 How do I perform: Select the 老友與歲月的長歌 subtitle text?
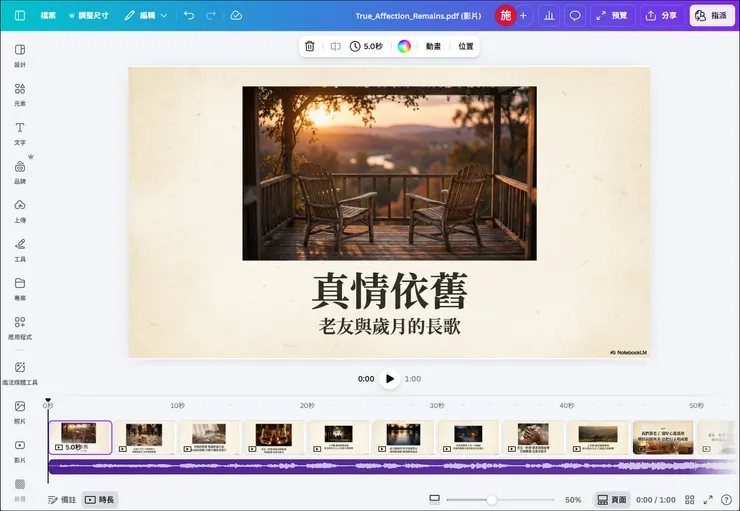pos(390,326)
